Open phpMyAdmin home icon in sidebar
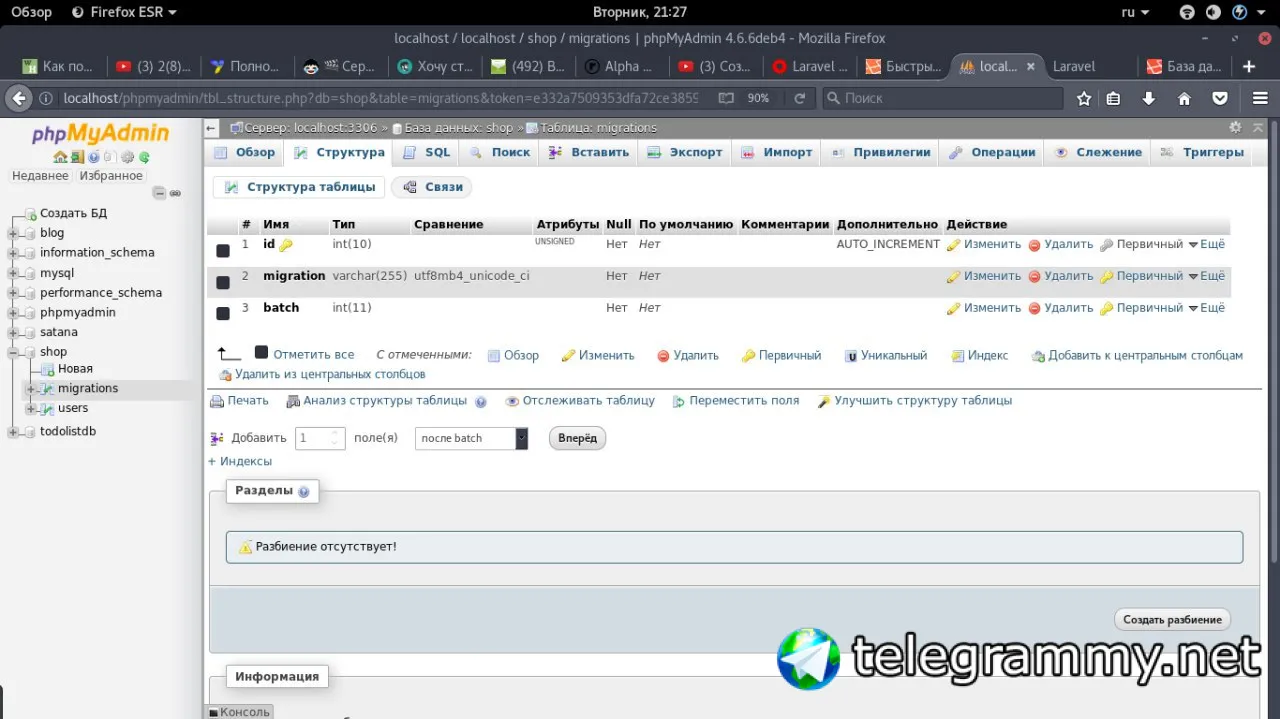Image resolution: width=1280 pixels, height=719 pixels. [x=60, y=157]
